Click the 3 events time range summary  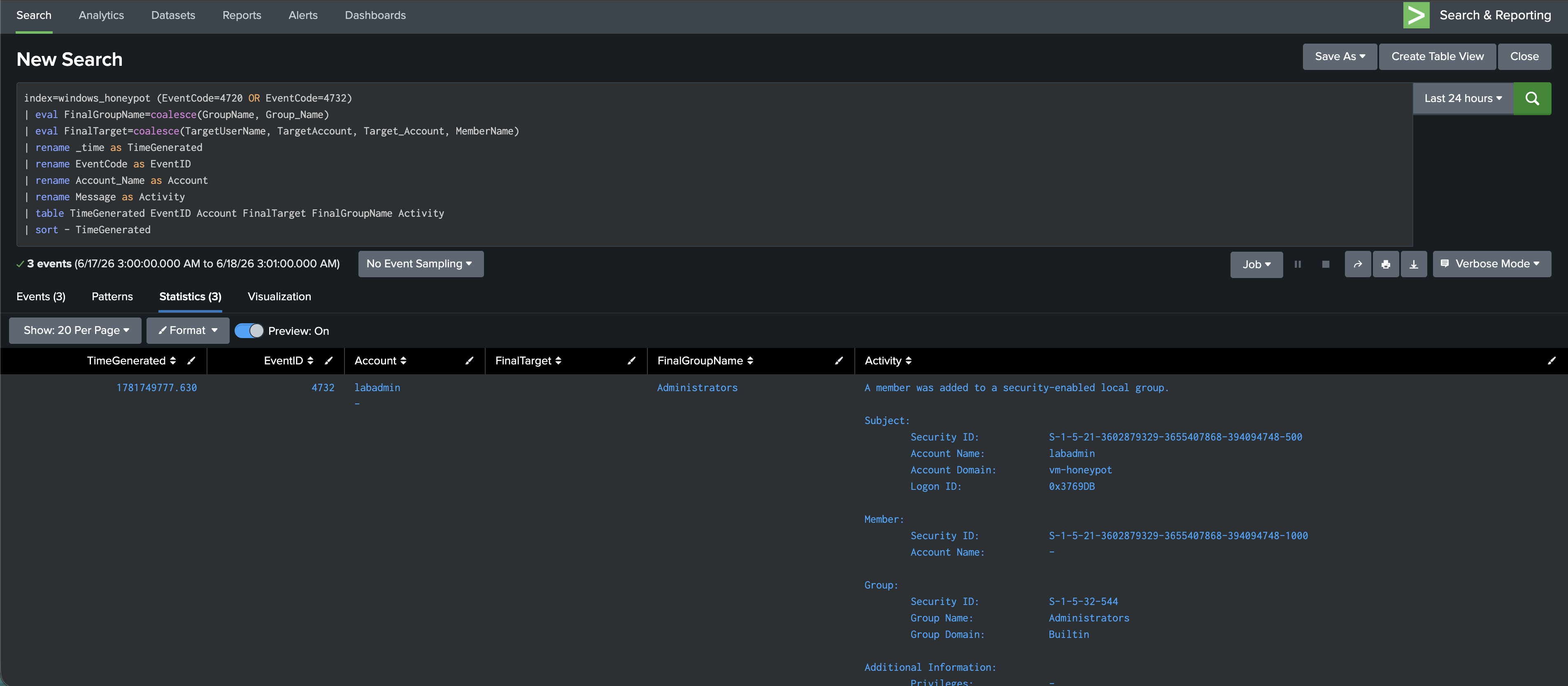183,264
